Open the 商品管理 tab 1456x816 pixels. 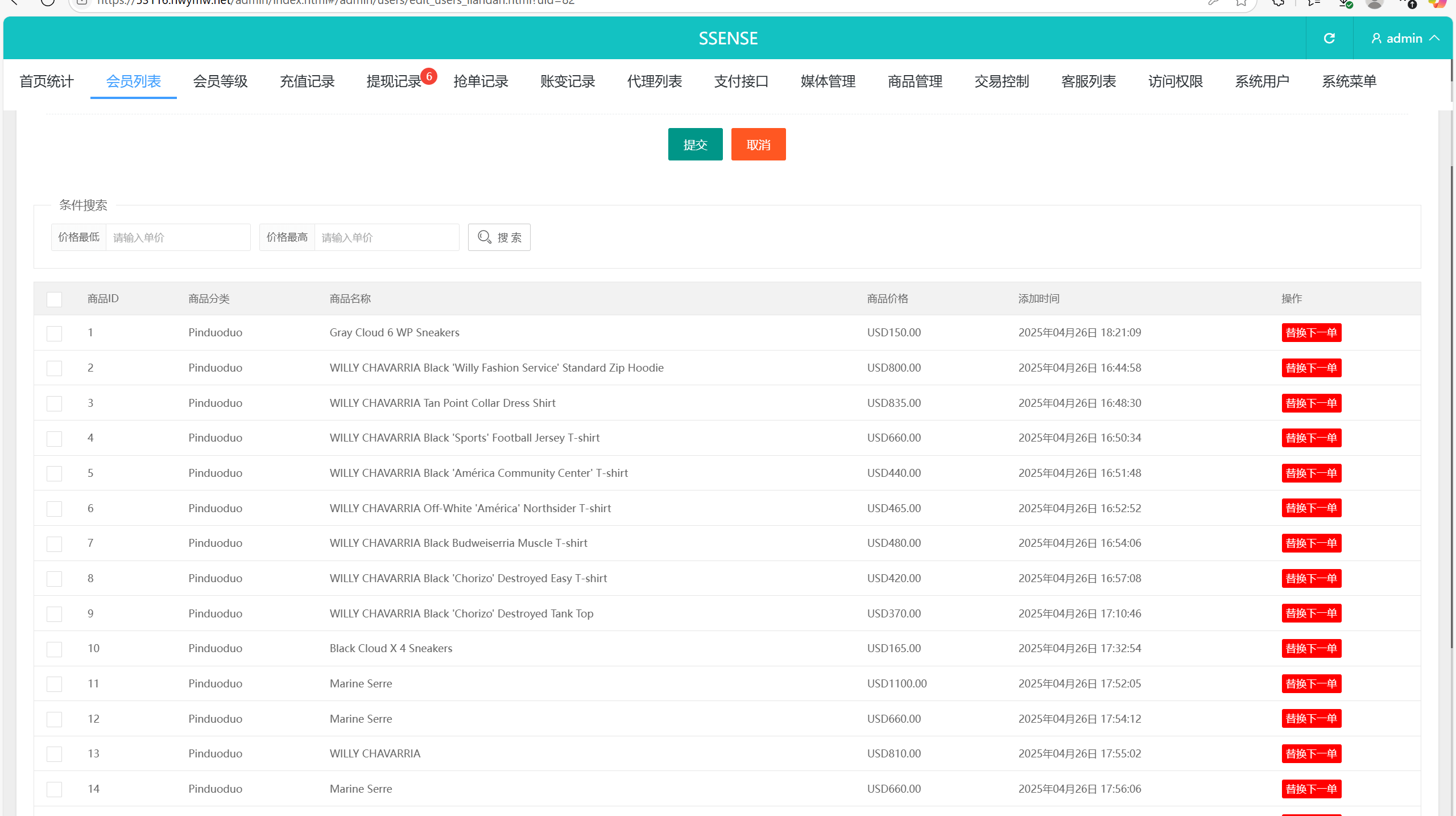coord(915,81)
